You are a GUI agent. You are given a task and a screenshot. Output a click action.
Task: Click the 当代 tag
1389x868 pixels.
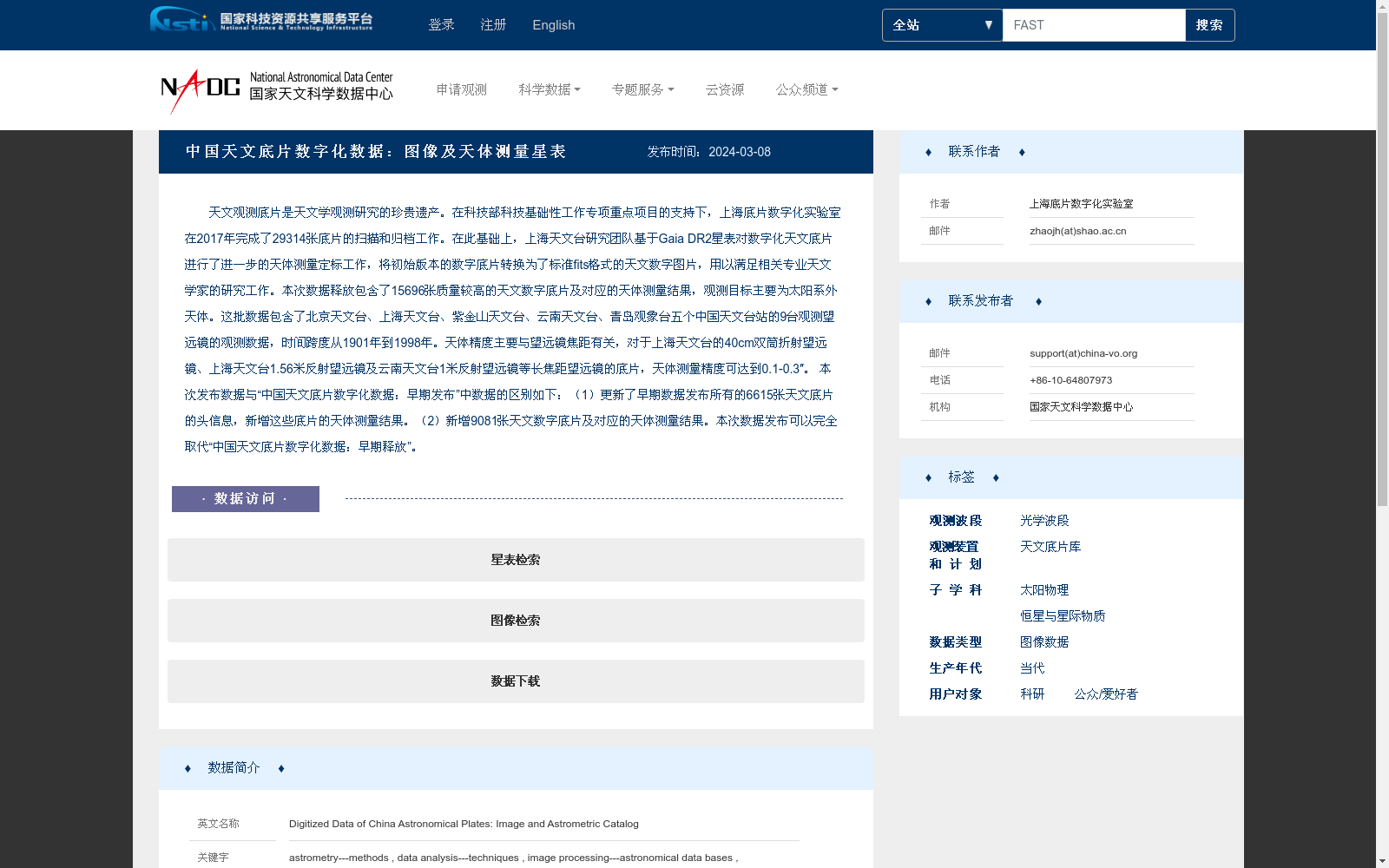click(1032, 668)
